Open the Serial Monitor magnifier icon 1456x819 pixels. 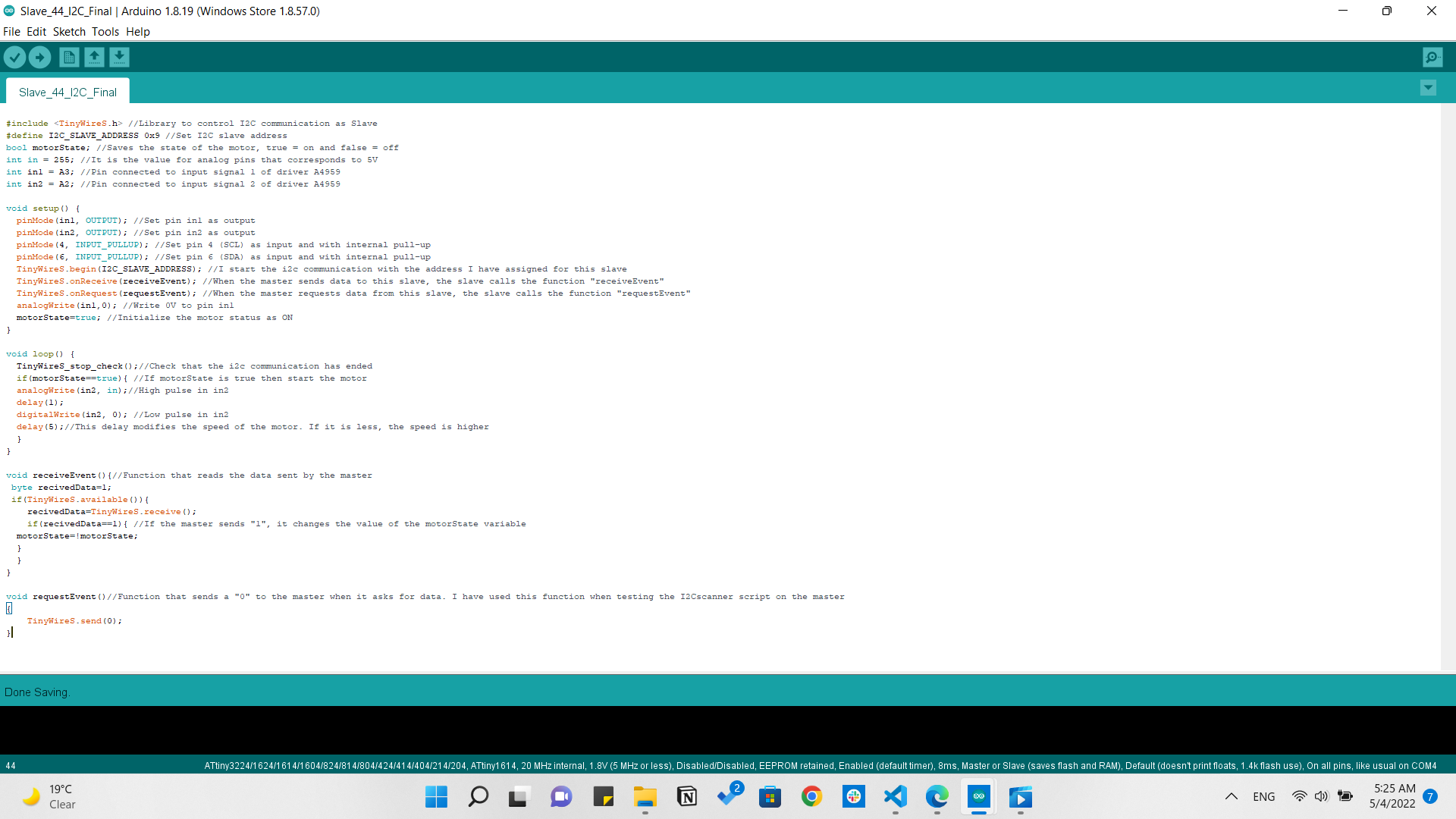1432,57
